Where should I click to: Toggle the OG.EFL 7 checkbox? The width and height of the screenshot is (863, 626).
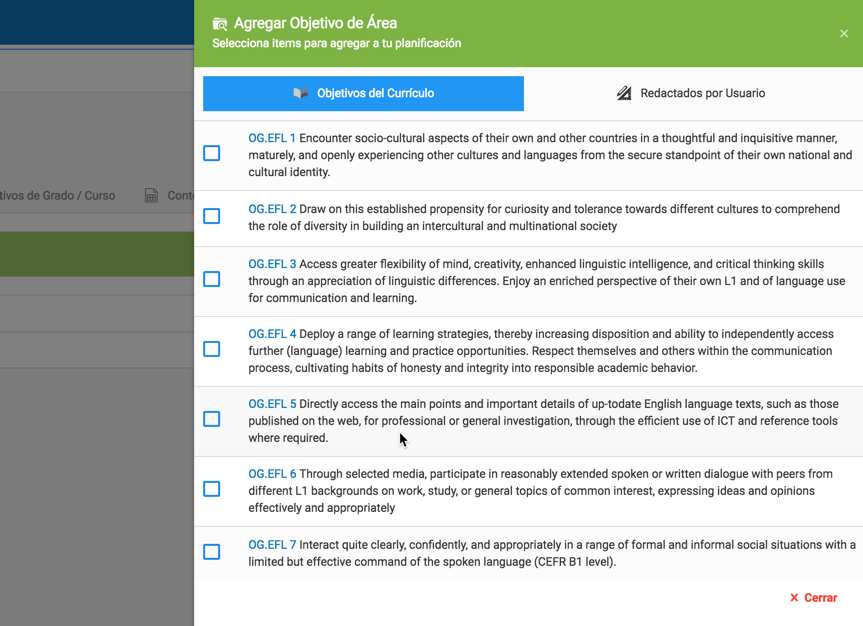click(211, 552)
